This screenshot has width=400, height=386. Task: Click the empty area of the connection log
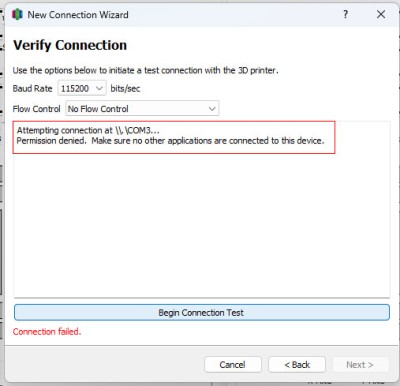click(202, 227)
